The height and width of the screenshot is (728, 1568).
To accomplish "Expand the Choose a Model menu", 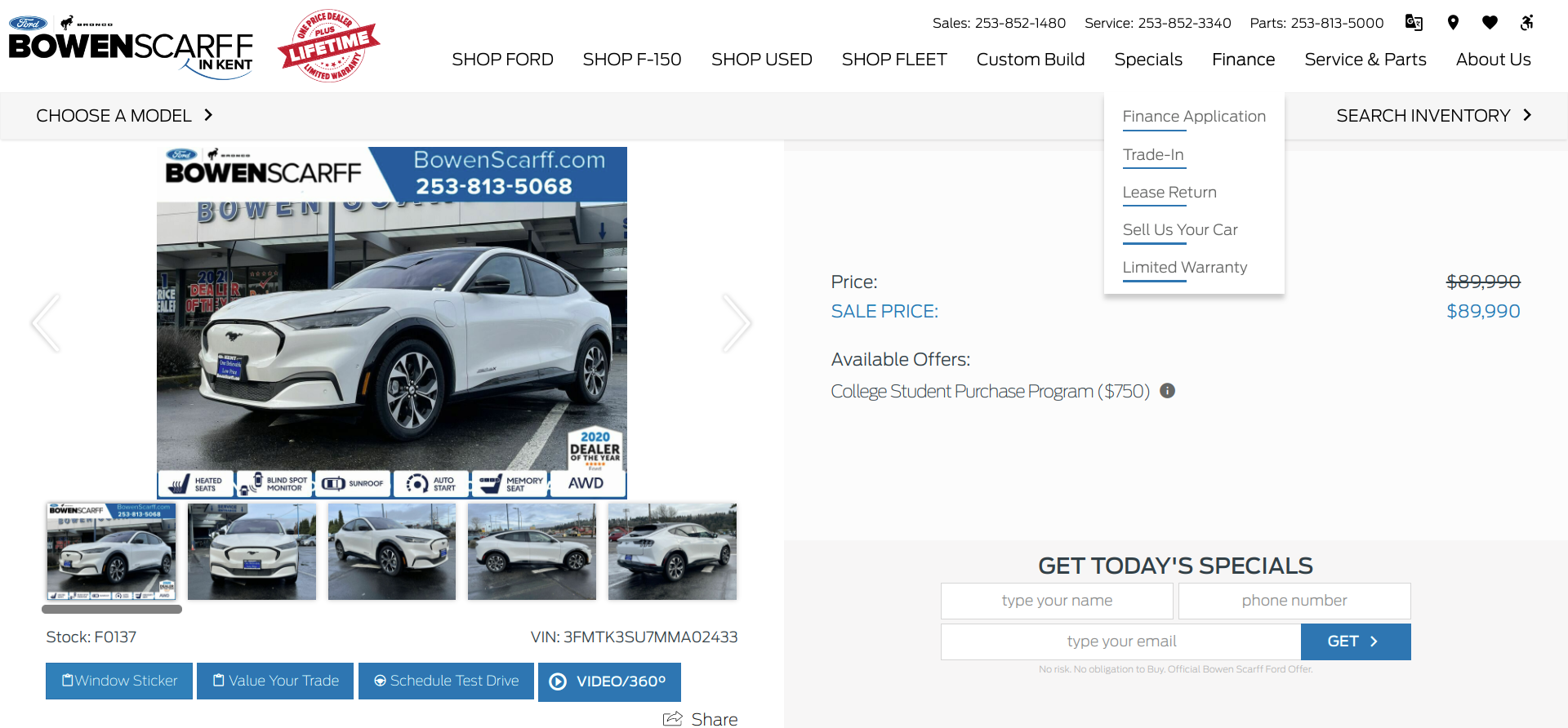I will 124,116.
